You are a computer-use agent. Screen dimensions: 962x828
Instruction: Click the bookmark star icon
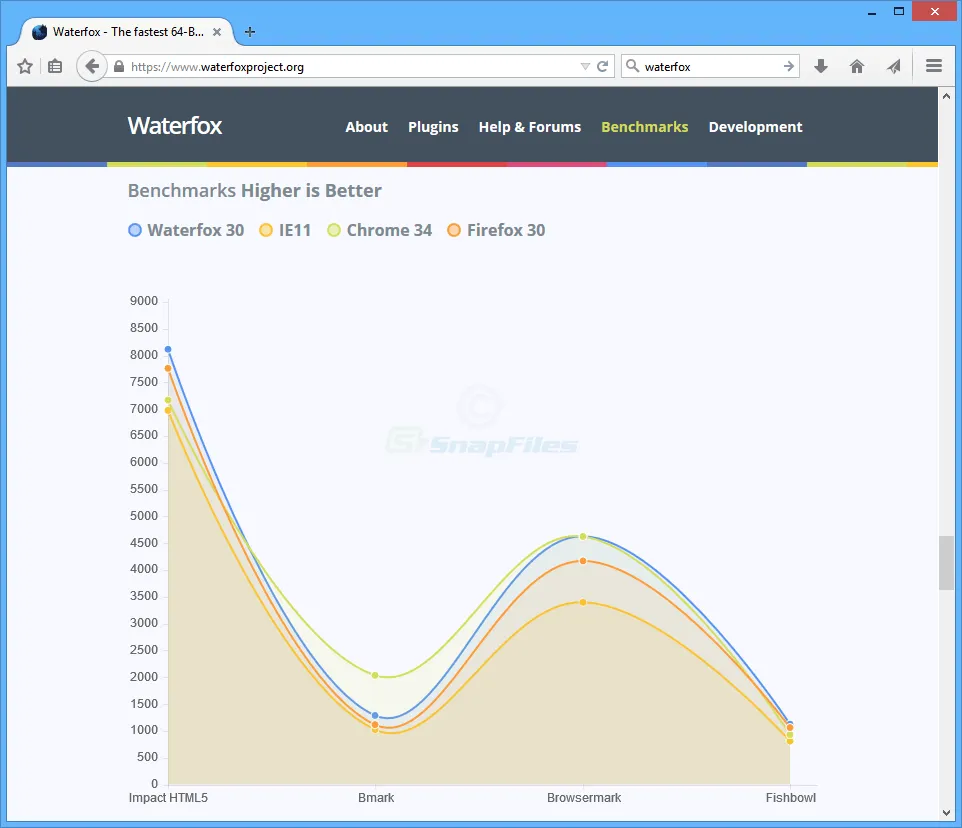(x=25, y=66)
